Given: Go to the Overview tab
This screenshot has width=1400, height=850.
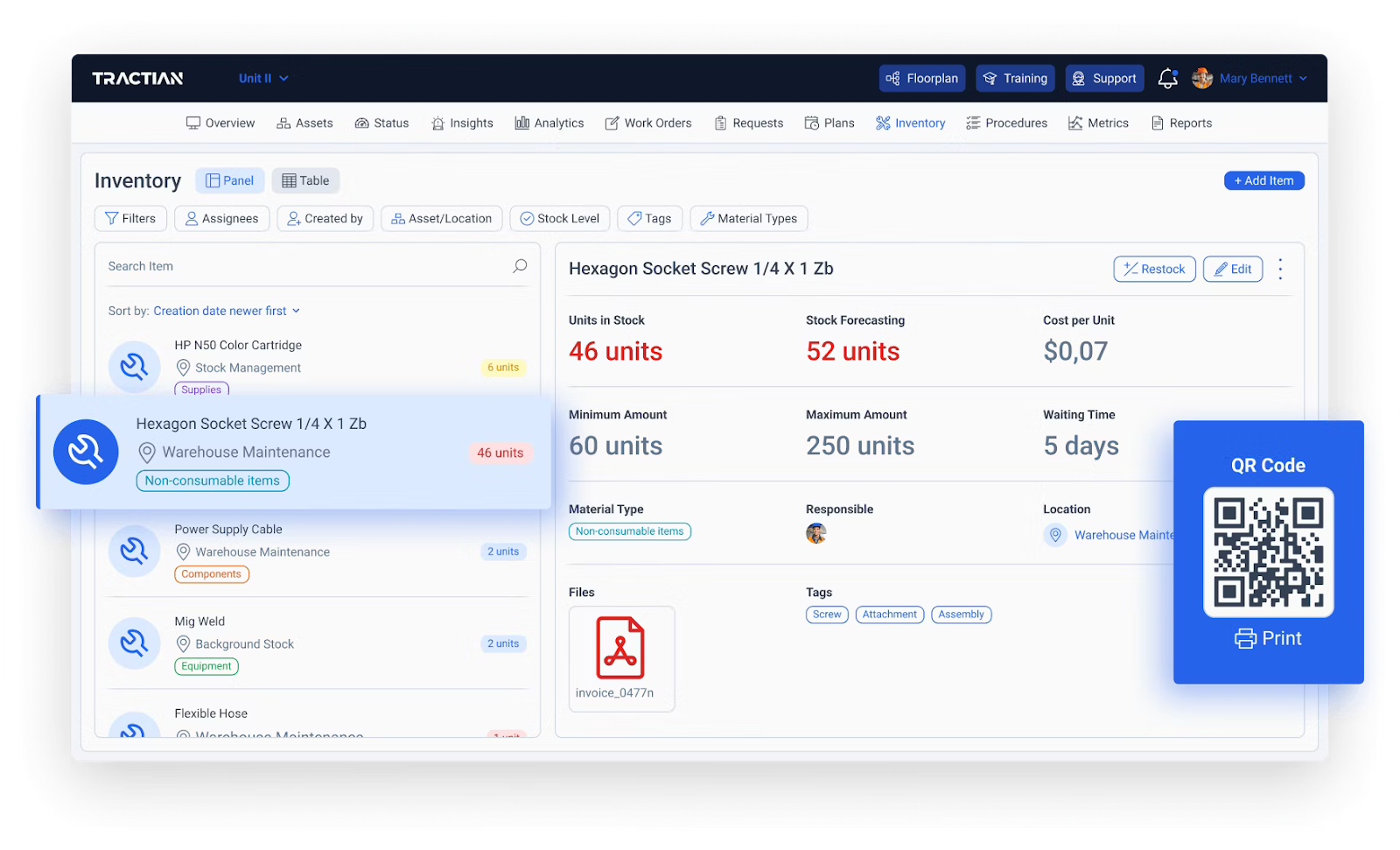Looking at the screenshot, I should [220, 123].
